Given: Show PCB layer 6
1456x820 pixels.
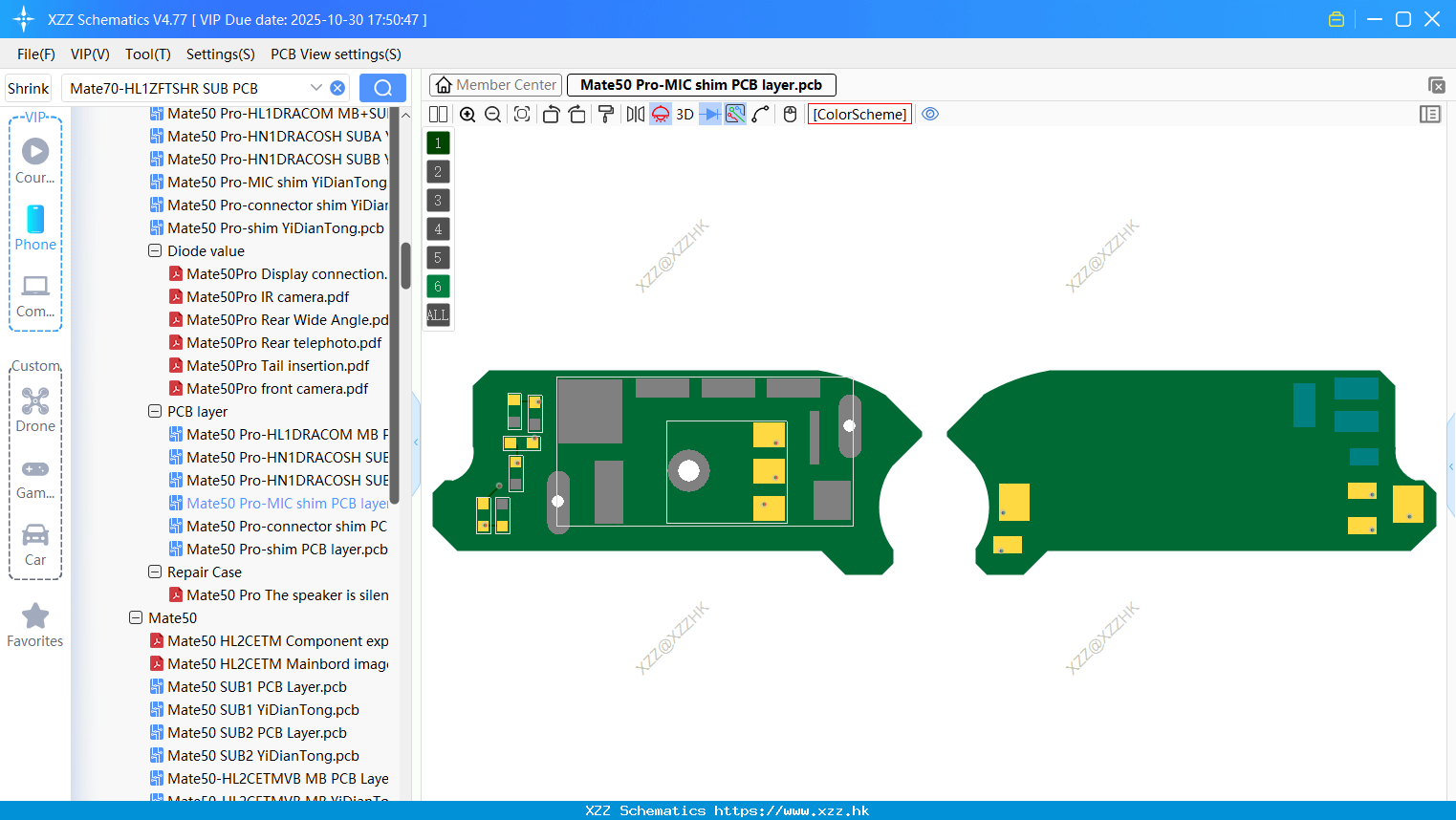Looking at the screenshot, I should coord(438,287).
